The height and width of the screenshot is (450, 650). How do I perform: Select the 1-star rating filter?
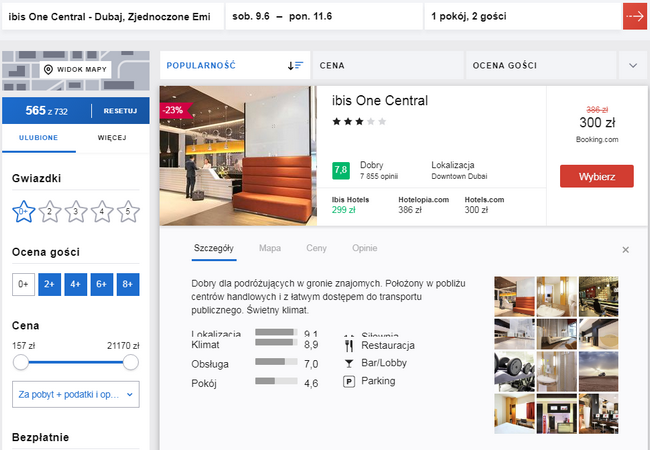point(24,211)
